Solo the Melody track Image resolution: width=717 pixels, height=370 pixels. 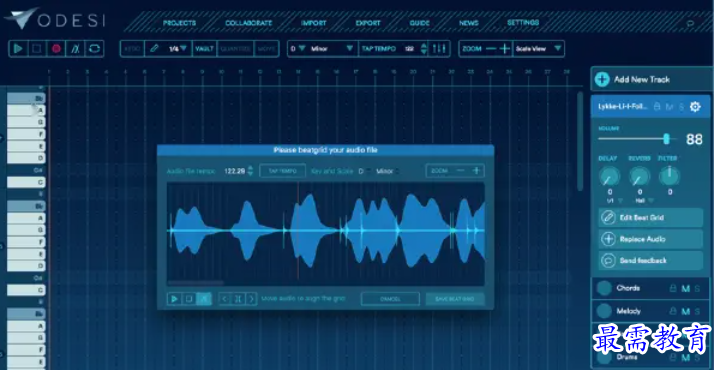point(697,311)
